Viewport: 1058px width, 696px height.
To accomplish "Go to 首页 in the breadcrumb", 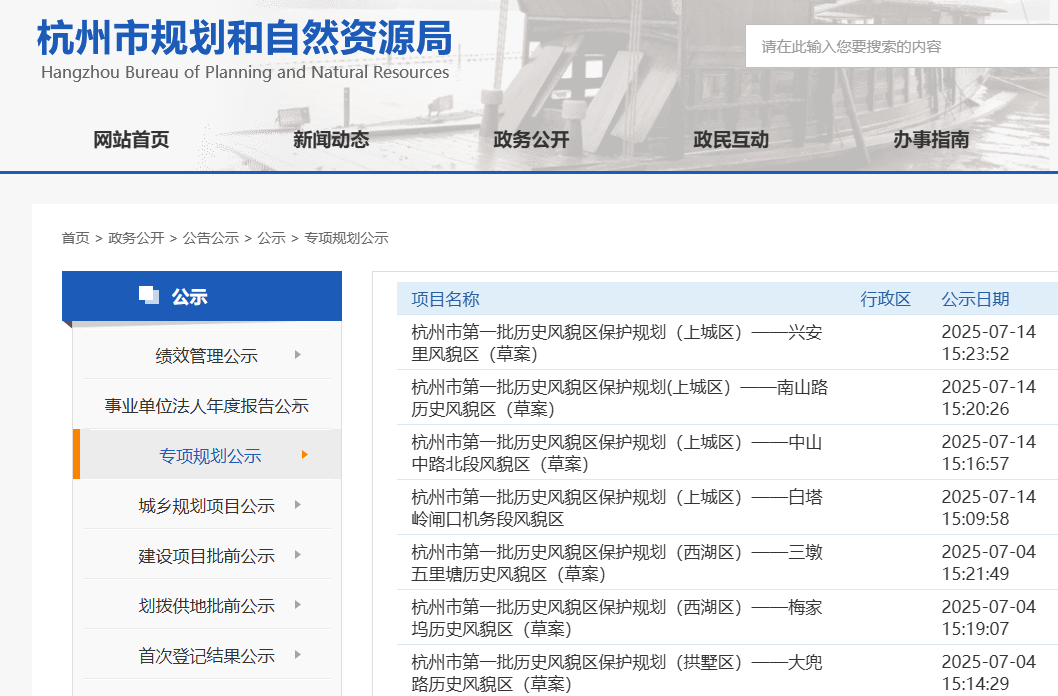I will point(76,238).
